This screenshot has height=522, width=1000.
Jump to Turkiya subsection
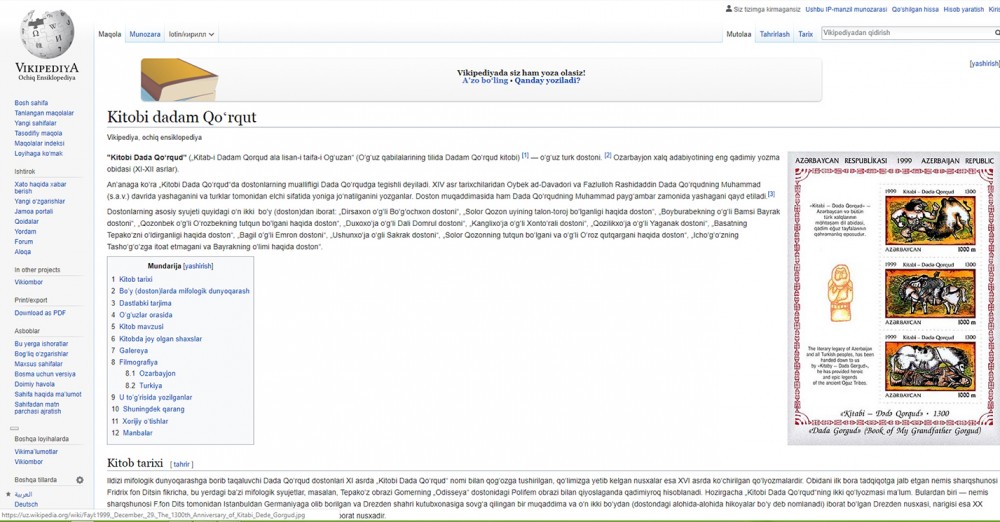[151, 385]
